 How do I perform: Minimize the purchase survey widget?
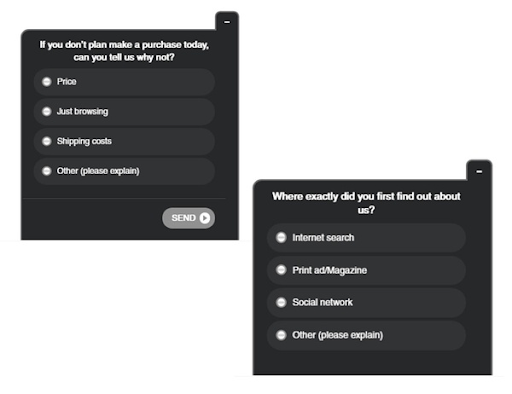pyautogui.click(x=227, y=22)
